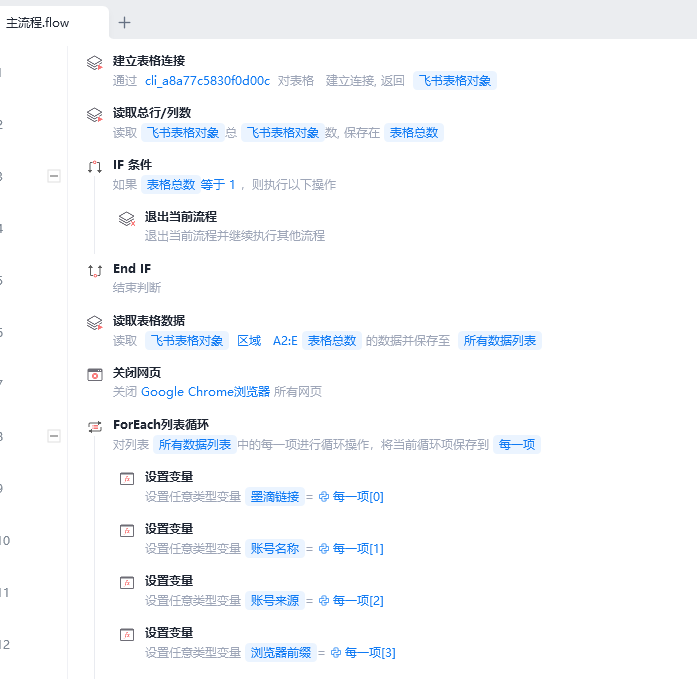Click the 浏览器前缀 variable tag
Image resolution: width=697 pixels, height=679 pixels.
pyautogui.click(x=280, y=653)
